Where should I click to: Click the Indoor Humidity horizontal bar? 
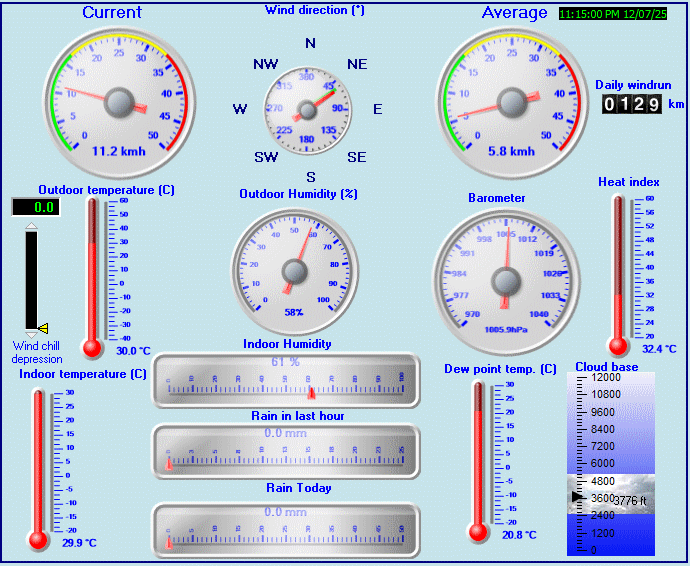coord(286,380)
